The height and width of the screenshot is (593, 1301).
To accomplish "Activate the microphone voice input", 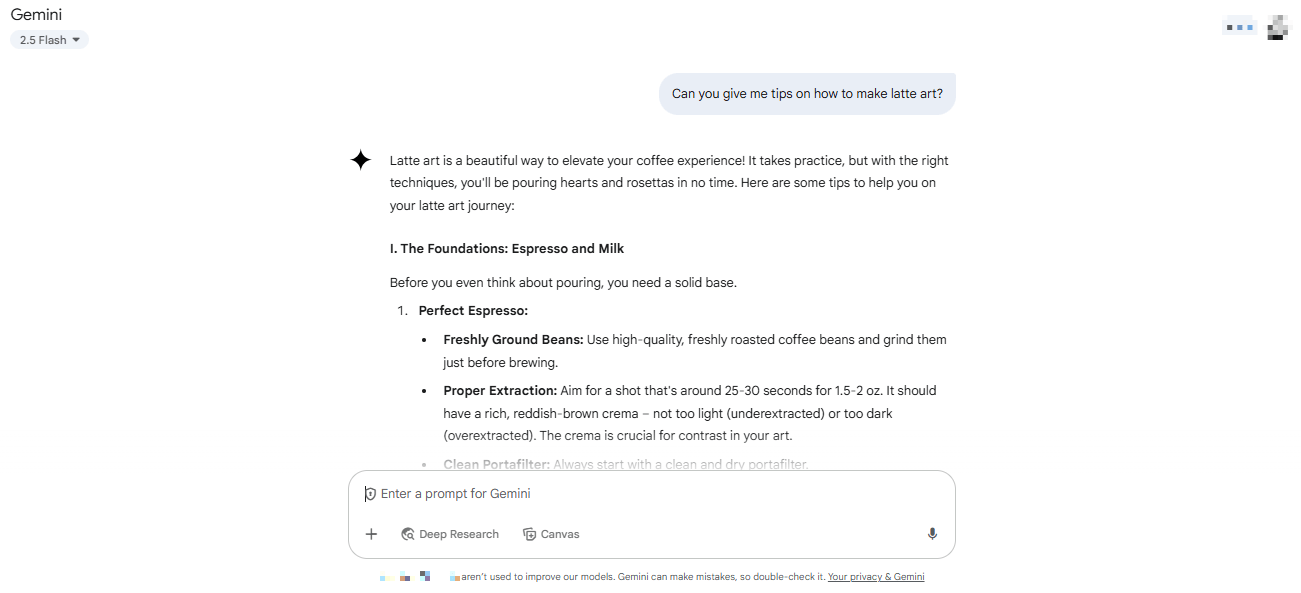I will (932, 534).
